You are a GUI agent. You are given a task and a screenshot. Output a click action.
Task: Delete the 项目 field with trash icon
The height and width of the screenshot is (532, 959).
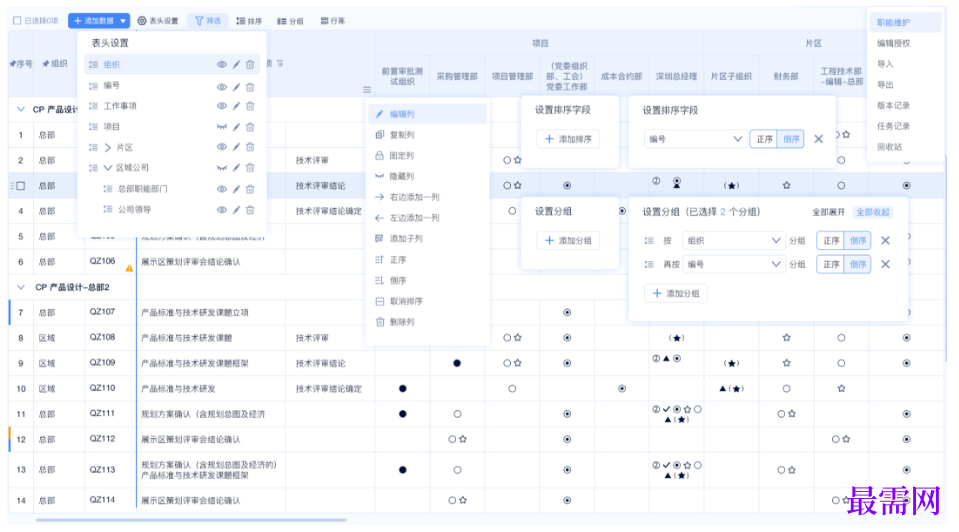[x=250, y=127]
